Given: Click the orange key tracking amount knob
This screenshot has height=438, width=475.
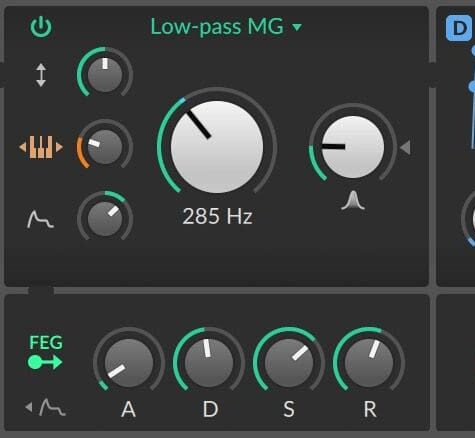Looking at the screenshot, I should coord(105,147).
